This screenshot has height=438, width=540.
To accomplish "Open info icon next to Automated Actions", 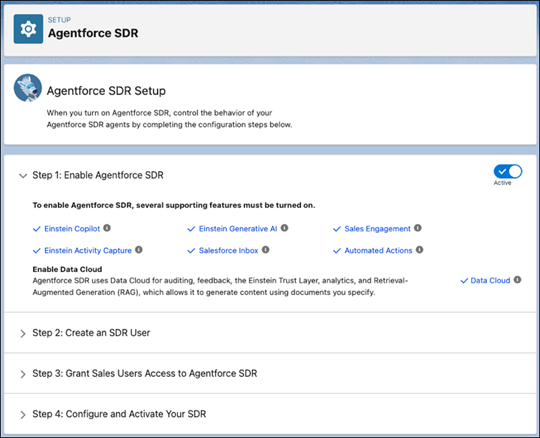I will coord(419,250).
